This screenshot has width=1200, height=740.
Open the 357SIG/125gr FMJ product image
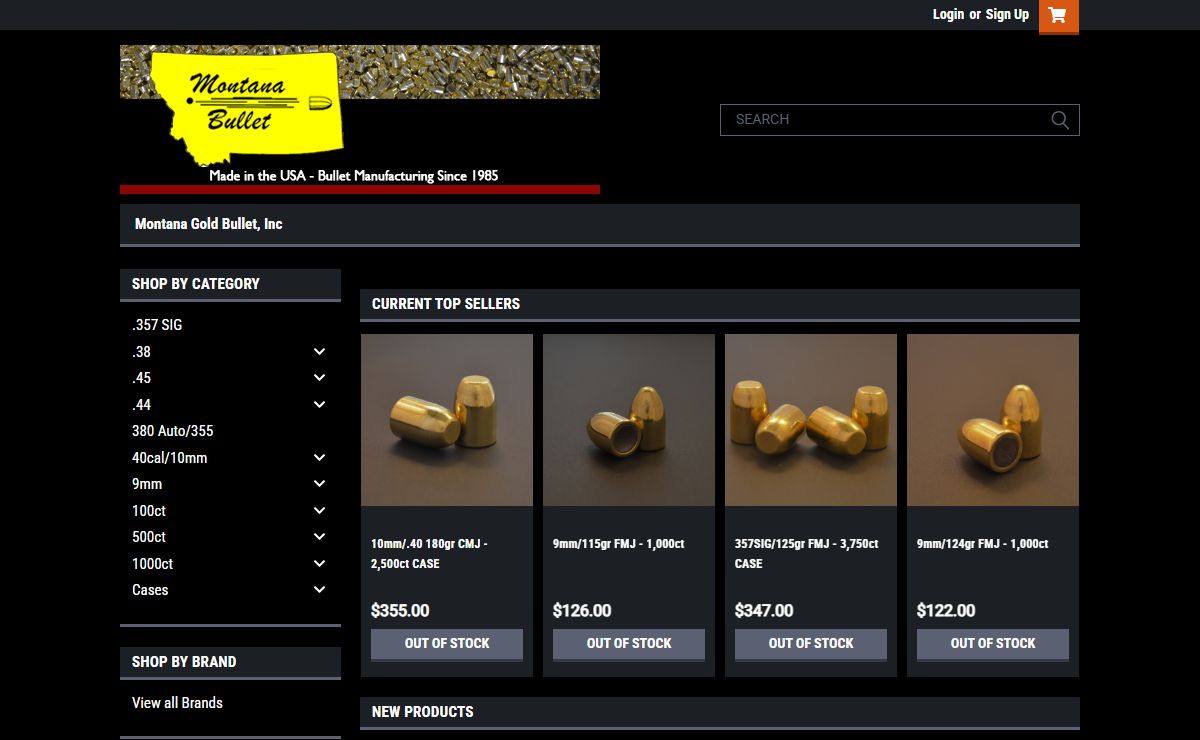(x=811, y=420)
